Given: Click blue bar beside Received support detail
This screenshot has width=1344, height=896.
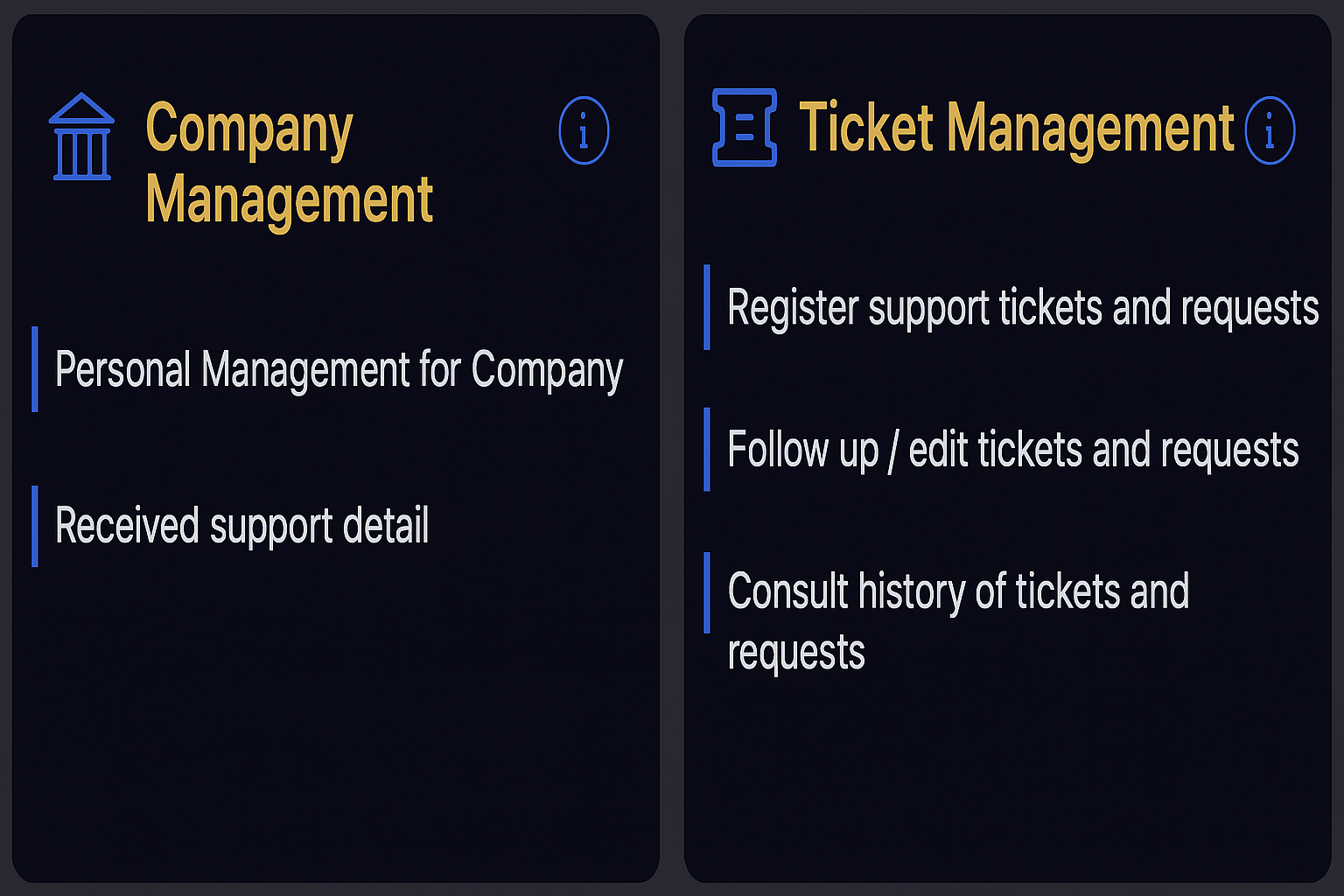Looking at the screenshot, I should [x=35, y=526].
